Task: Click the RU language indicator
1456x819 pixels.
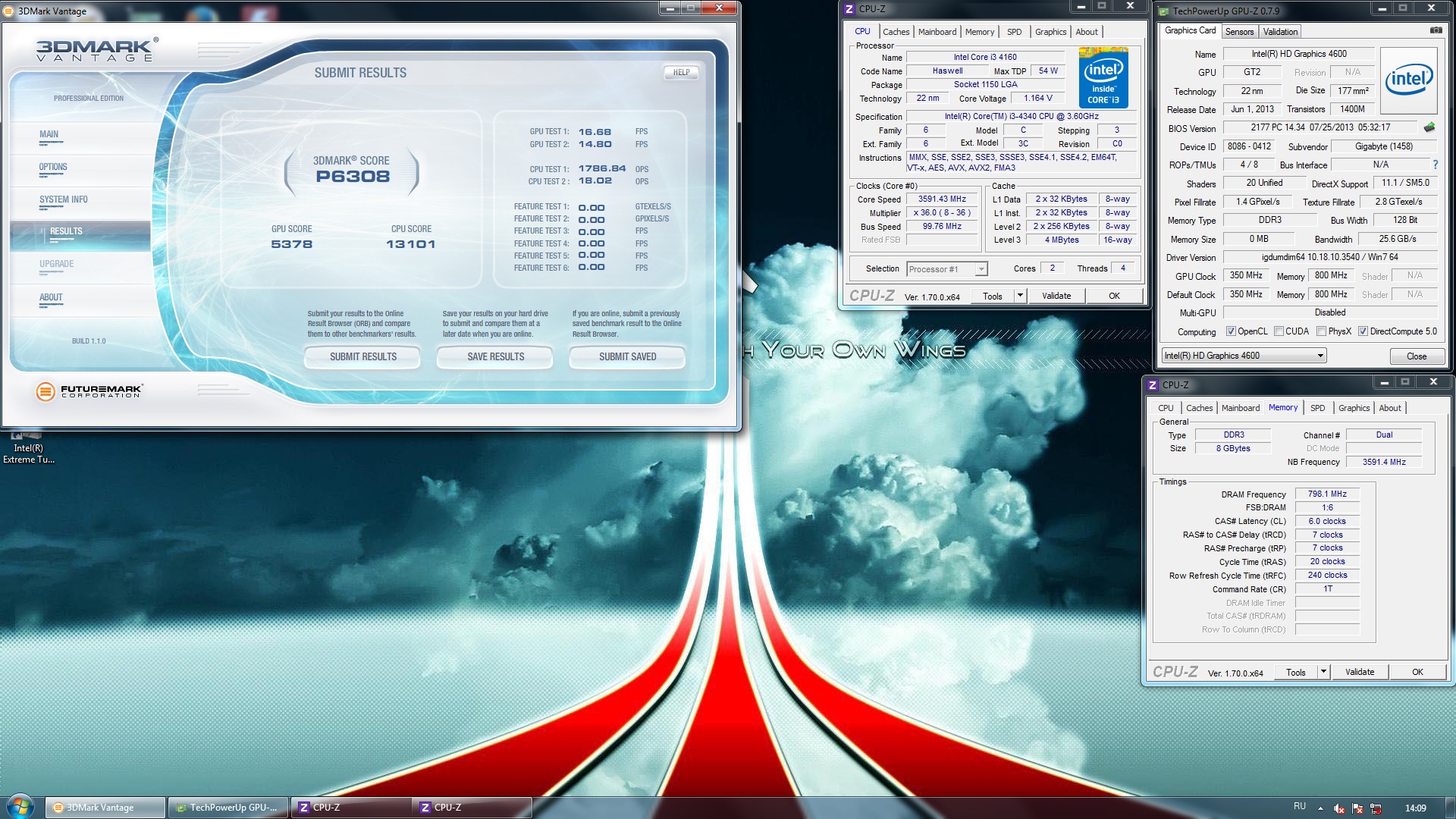Action: pos(1300,807)
